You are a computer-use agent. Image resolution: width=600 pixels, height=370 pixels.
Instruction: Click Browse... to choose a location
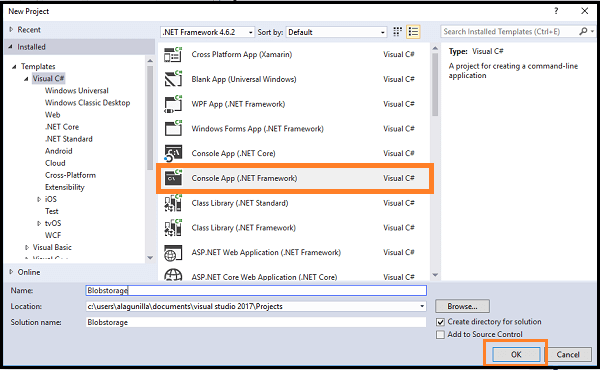pos(462,306)
